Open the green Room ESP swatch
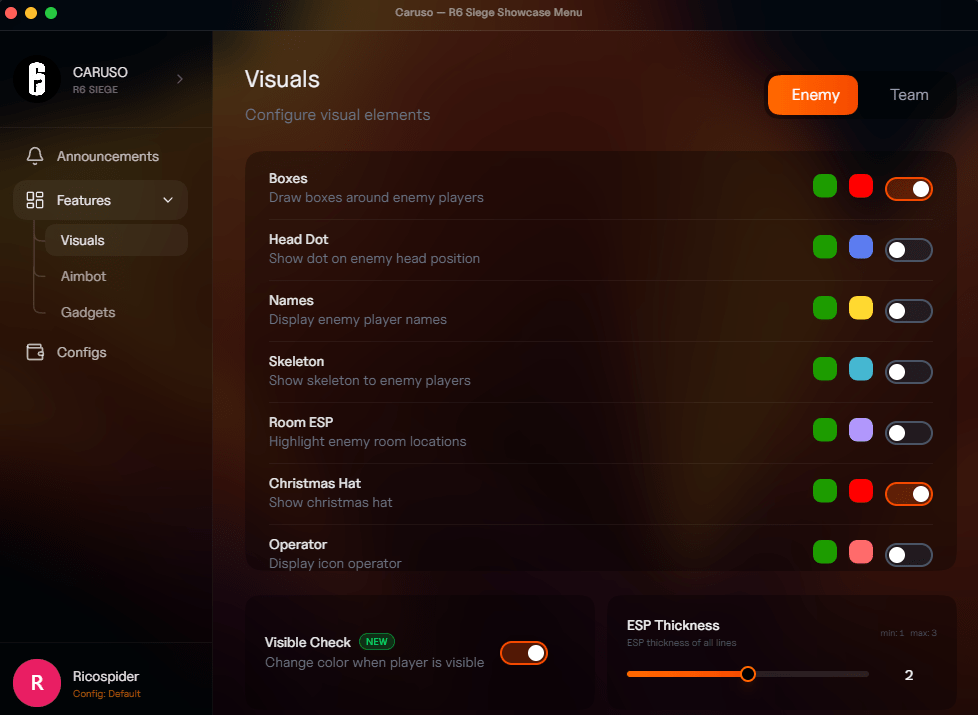978x715 pixels. click(825, 430)
